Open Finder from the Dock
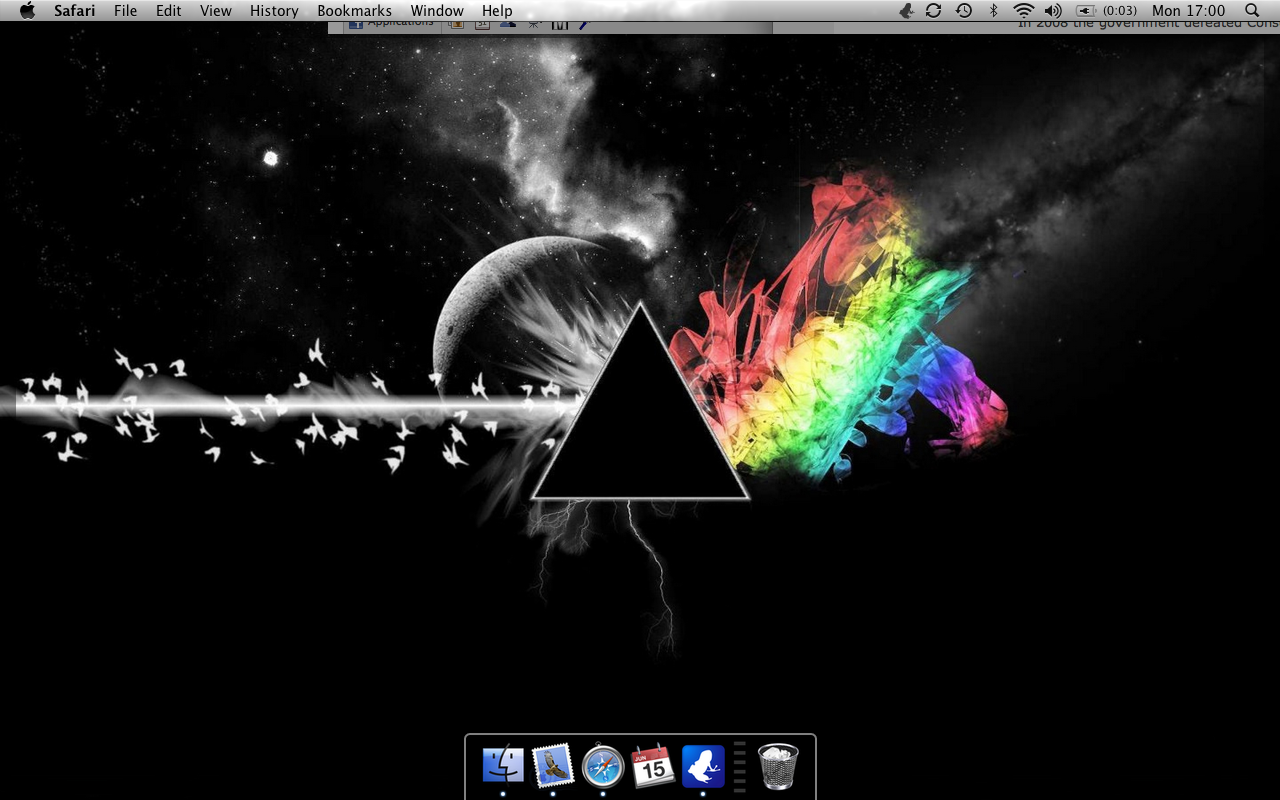The height and width of the screenshot is (800, 1280). point(503,766)
